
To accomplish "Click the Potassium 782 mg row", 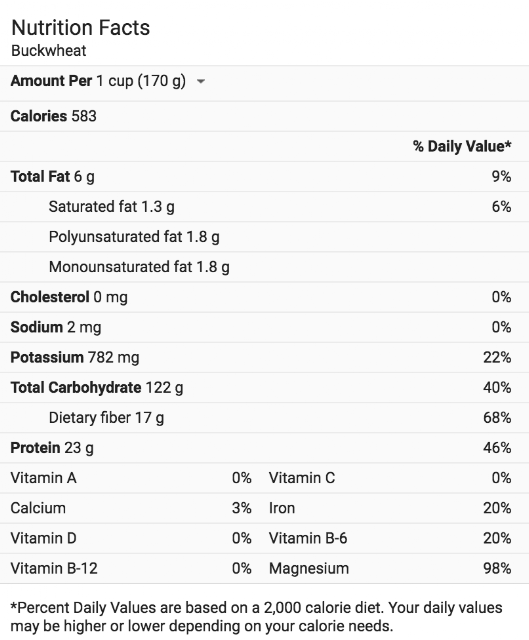I will [x=264, y=358].
